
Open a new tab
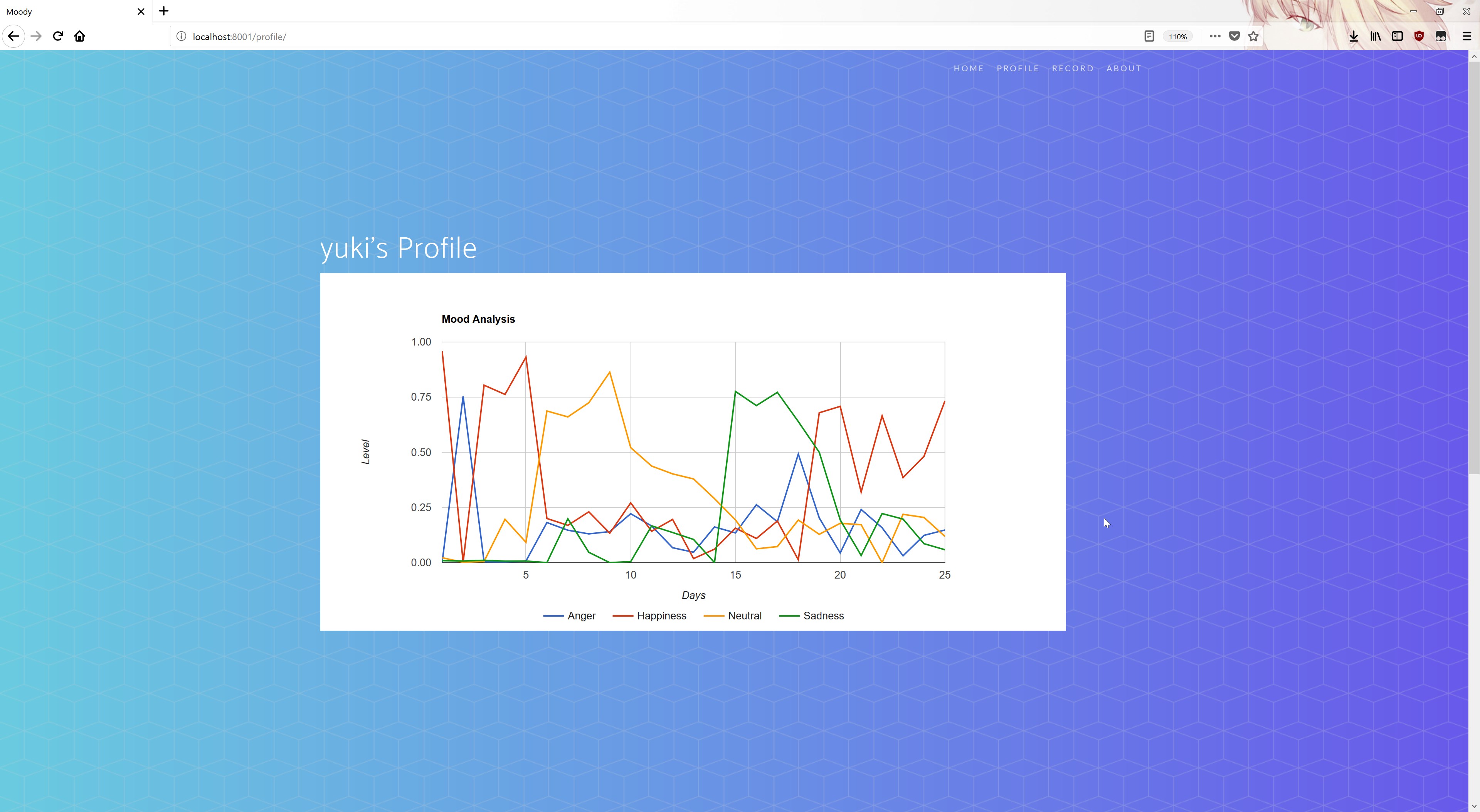(164, 11)
